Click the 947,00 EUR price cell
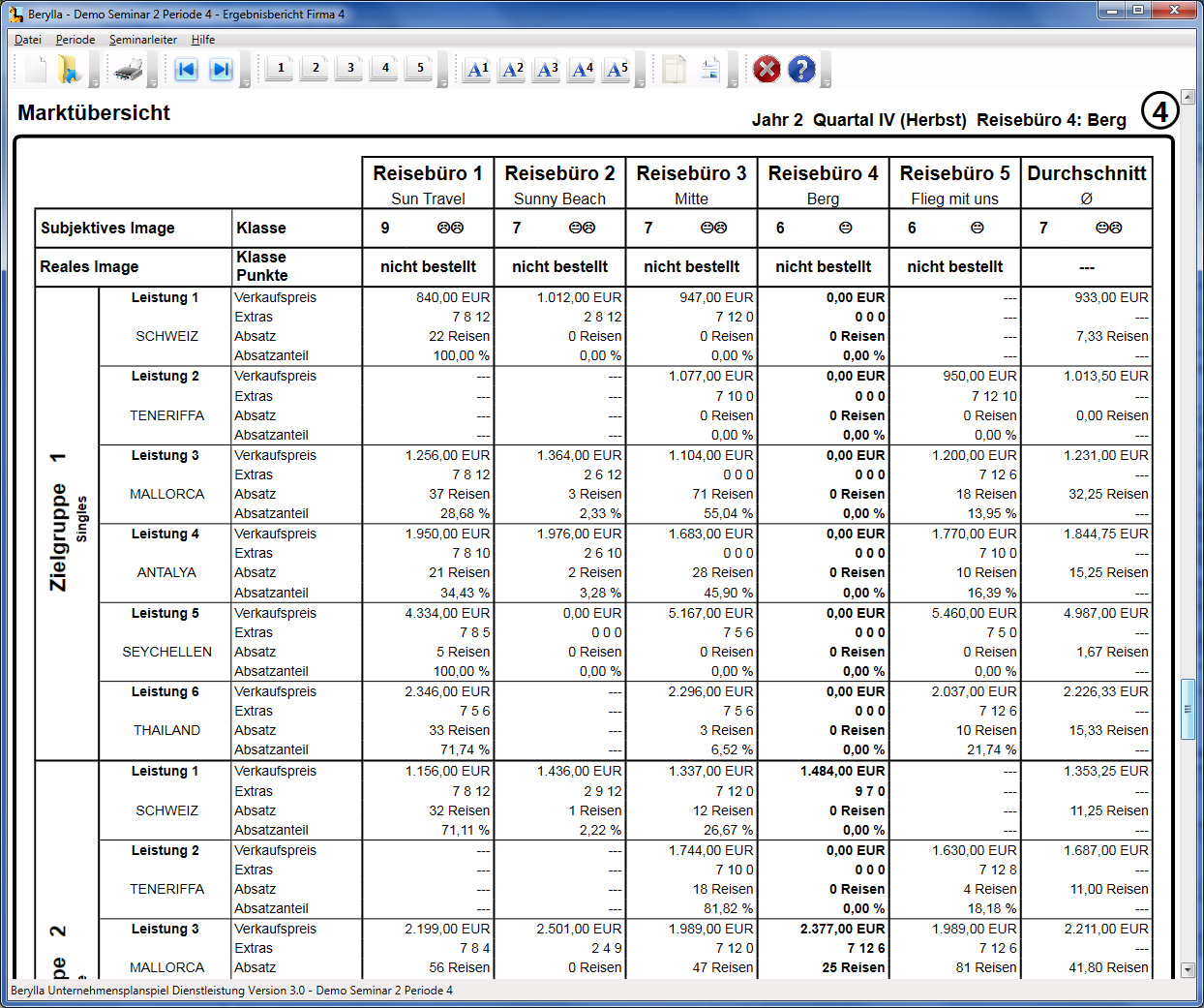This screenshot has width=1204, height=1008. point(716,297)
